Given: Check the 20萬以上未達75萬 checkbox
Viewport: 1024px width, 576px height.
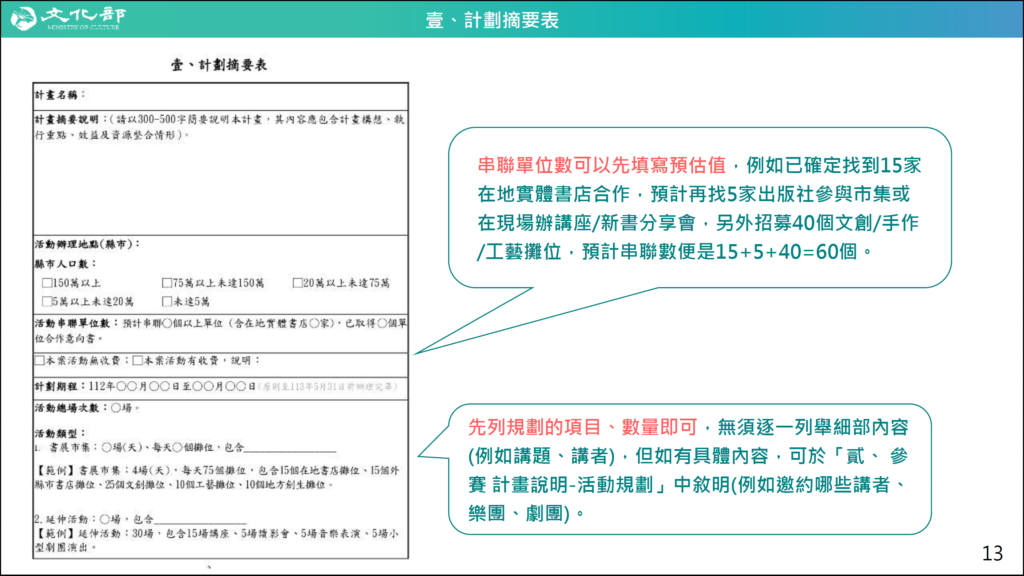Looking at the screenshot, I should tap(297, 283).
